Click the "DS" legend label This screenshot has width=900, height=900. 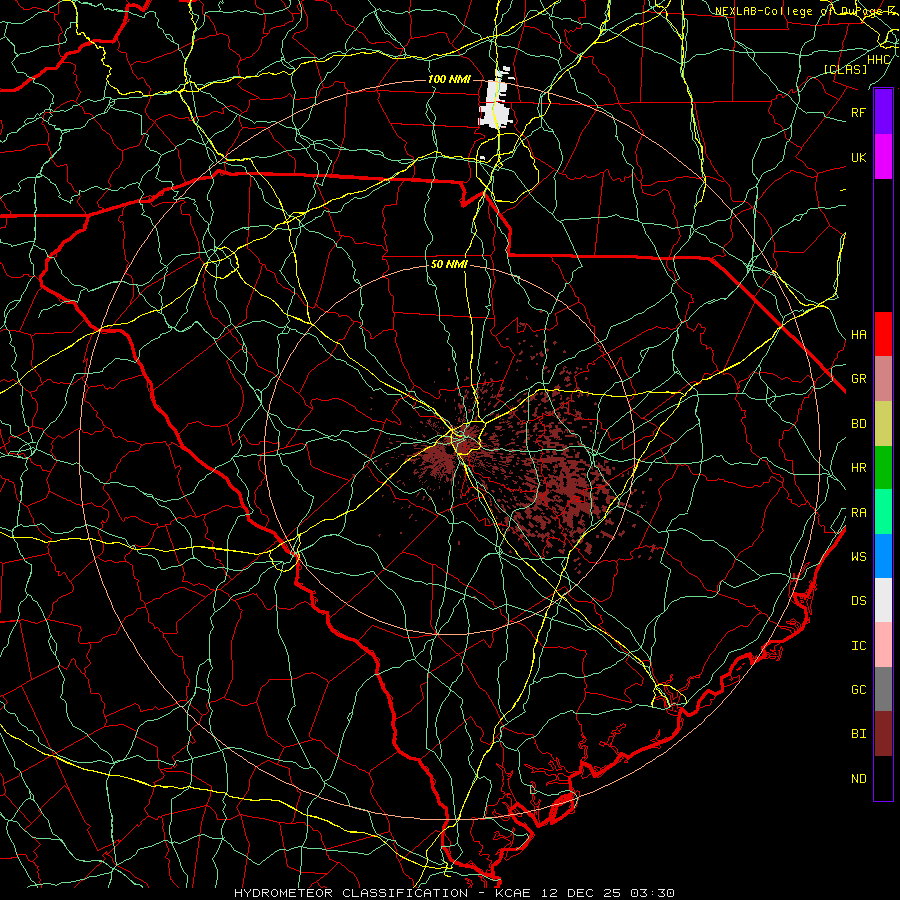tap(858, 601)
